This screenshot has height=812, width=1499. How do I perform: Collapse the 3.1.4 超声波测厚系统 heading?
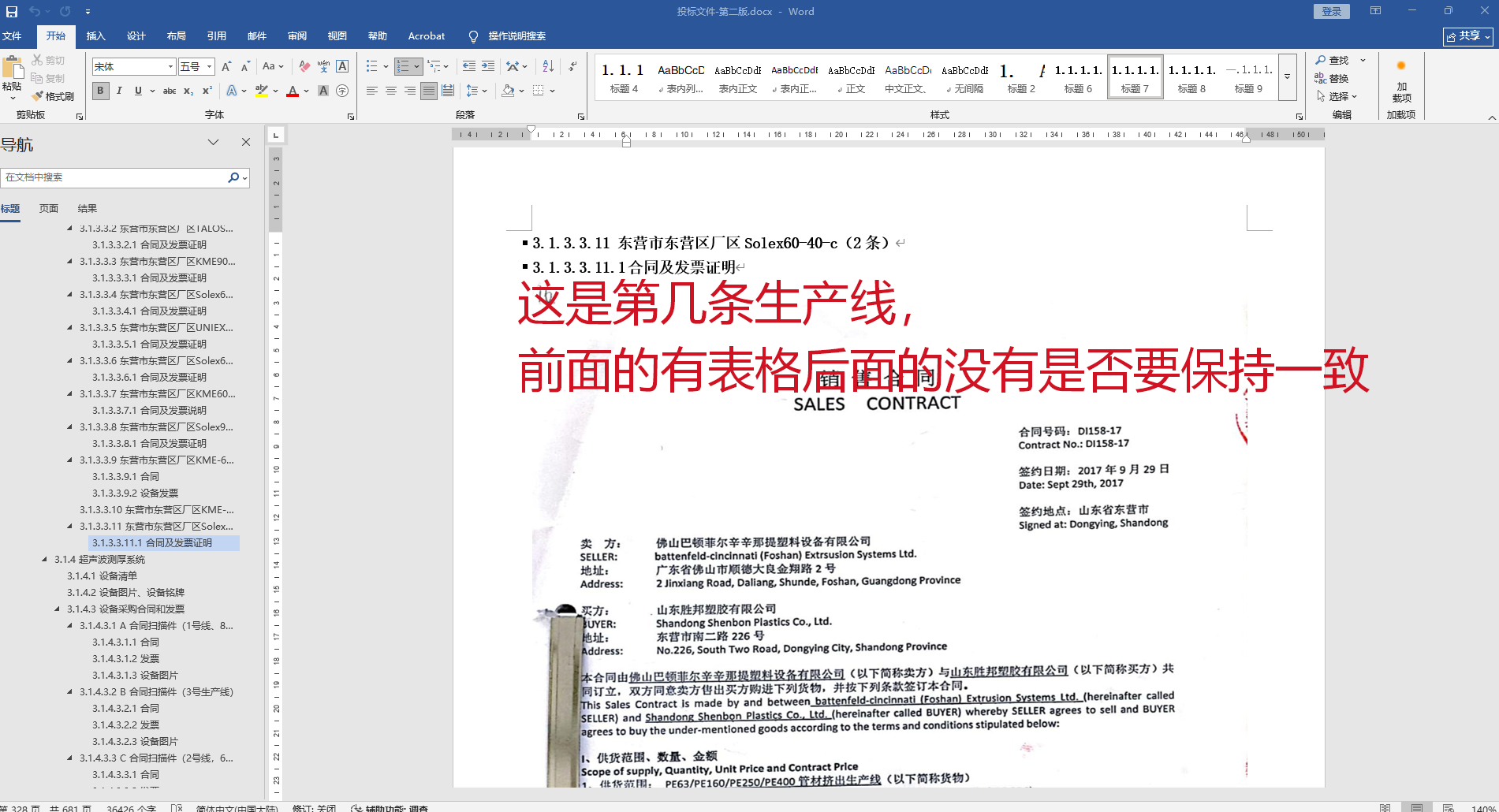point(44,560)
